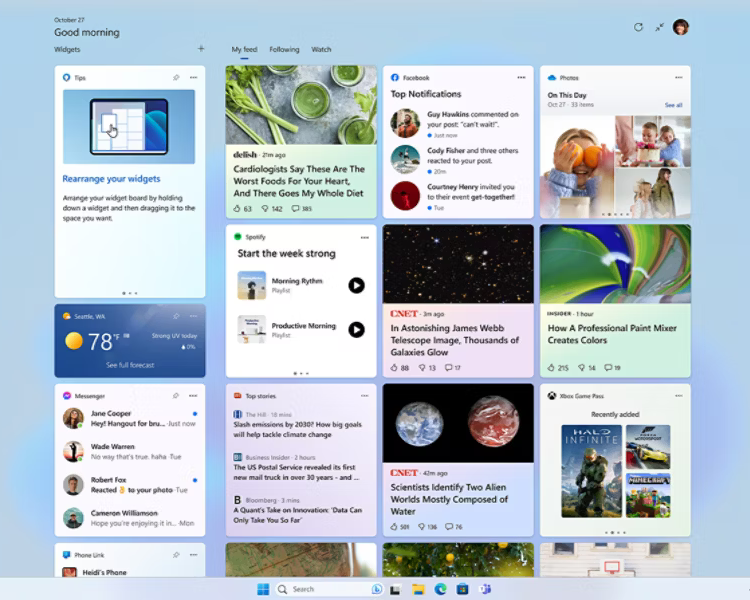750x600 pixels.
Task: Pin the Seattle weather widget
Action: click(176, 316)
